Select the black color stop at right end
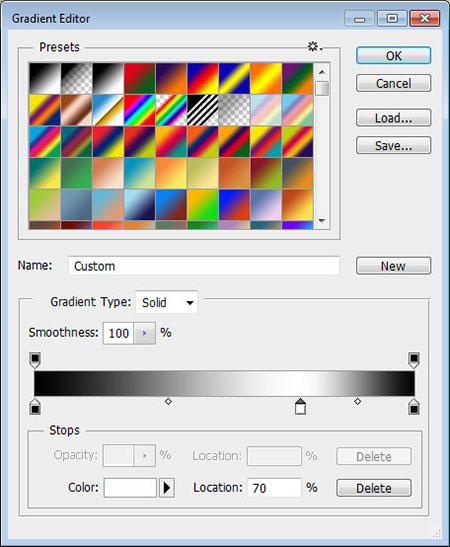 (414, 406)
